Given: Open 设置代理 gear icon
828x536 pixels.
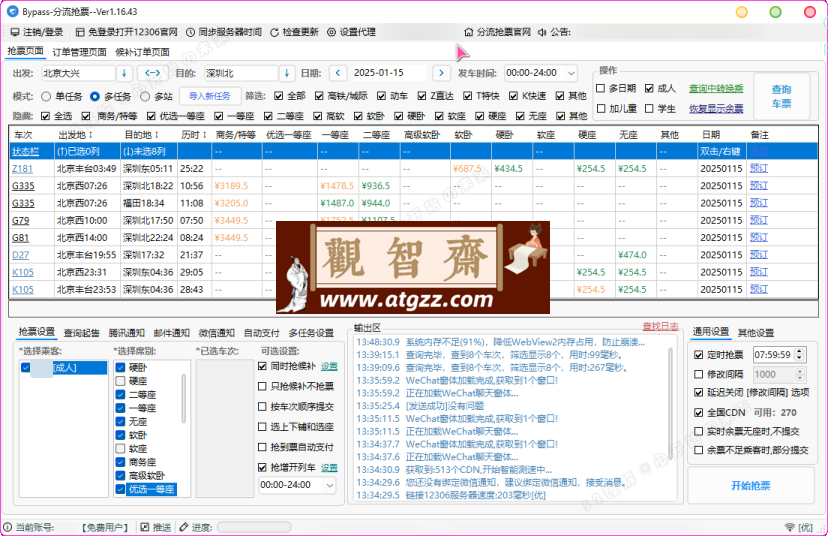Looking at the screenshot, I should (x=331, y=32).
